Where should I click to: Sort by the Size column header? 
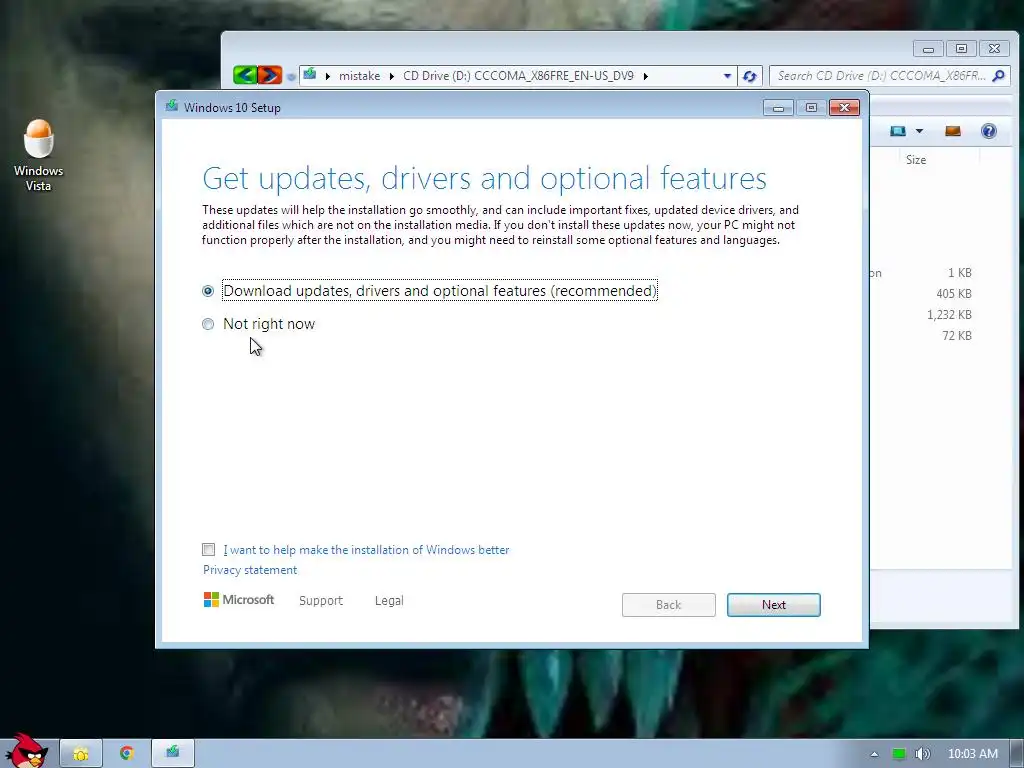916,160
